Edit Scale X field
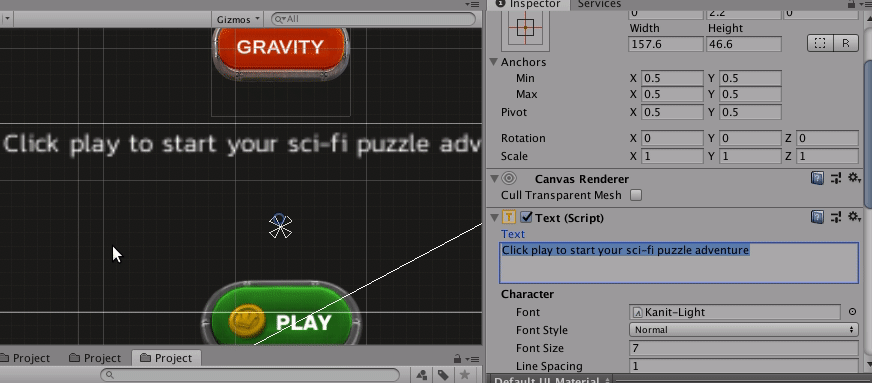872x383 pixels. (672, 156)
